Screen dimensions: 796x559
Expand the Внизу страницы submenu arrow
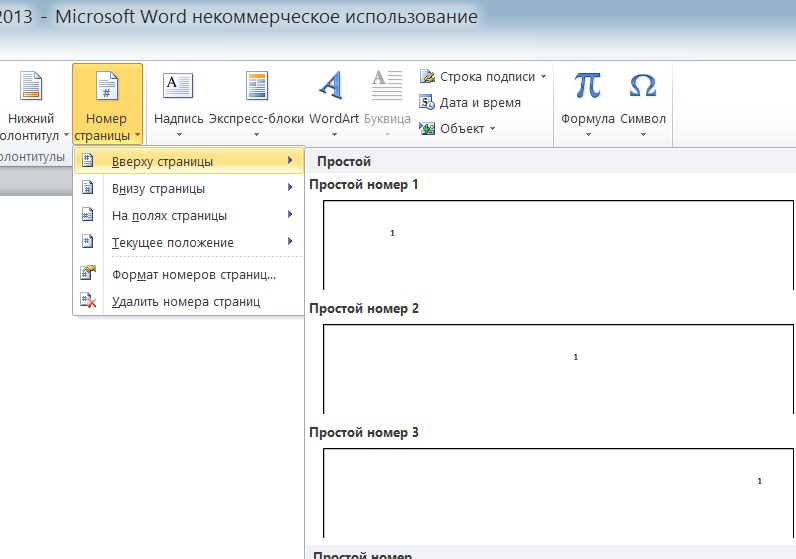(290, 187)
